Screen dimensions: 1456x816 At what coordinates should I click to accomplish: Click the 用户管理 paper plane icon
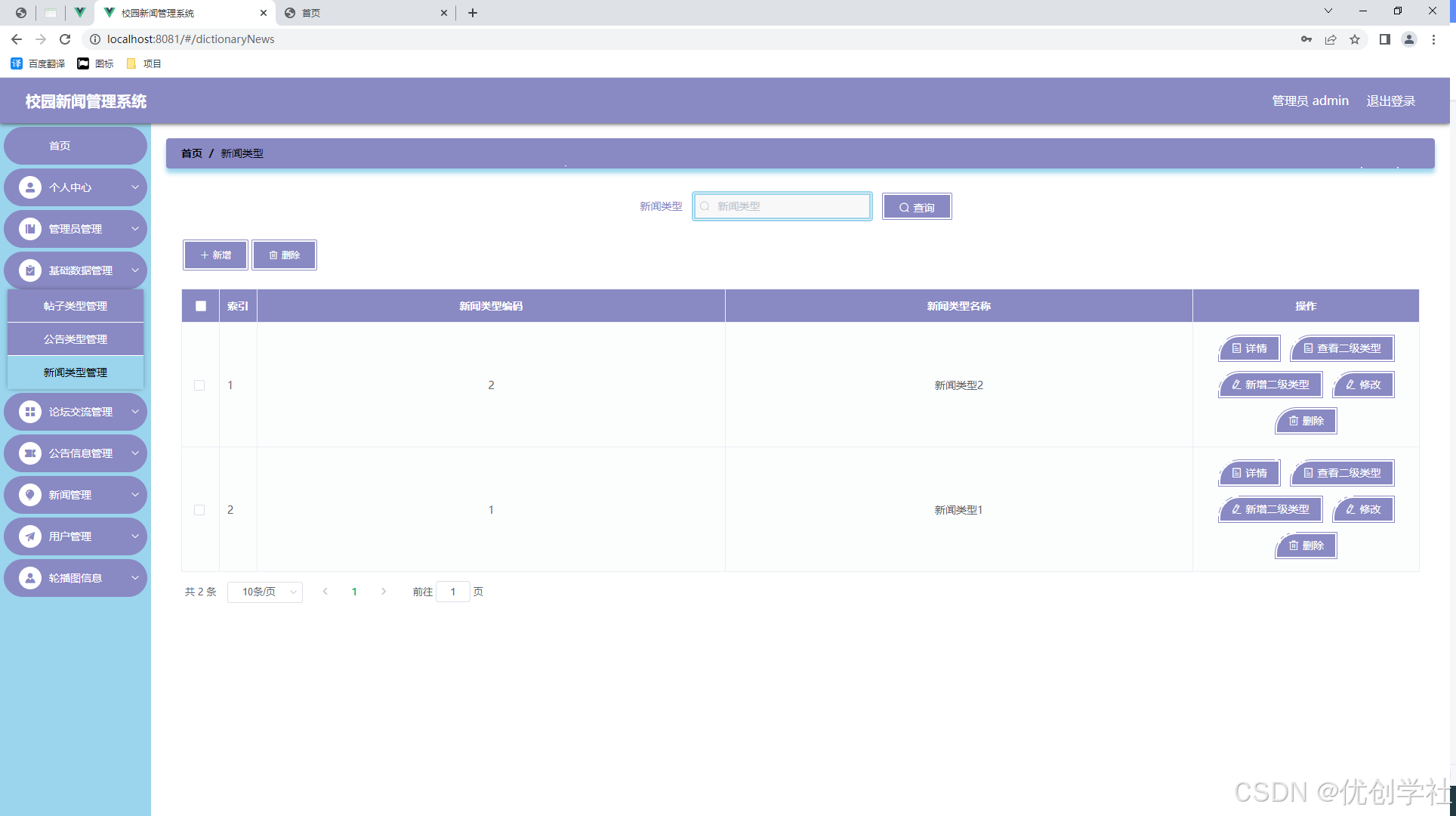click(30, 536)
